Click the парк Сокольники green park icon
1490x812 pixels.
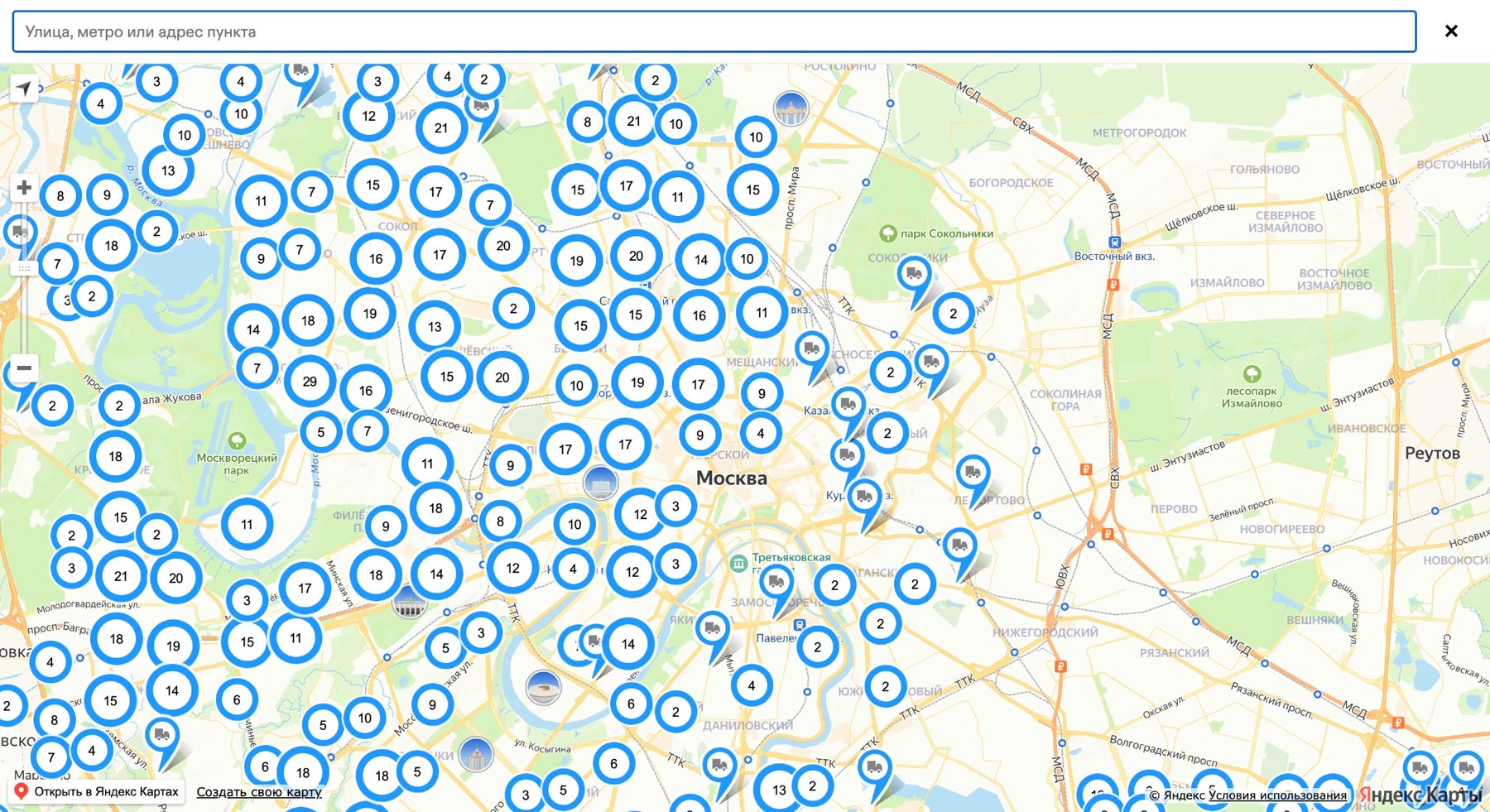[x=888, y=233]
